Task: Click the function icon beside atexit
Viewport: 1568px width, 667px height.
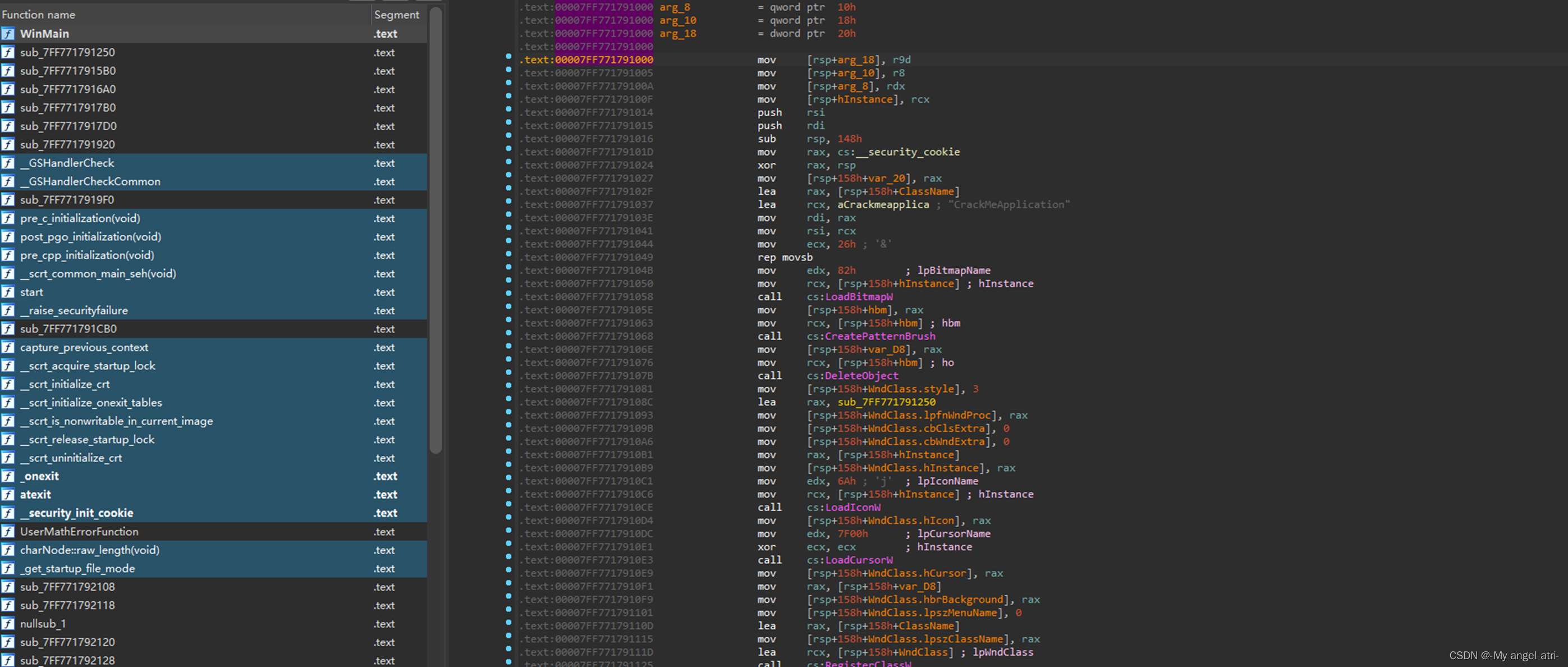Action: (x=8, y=495)
